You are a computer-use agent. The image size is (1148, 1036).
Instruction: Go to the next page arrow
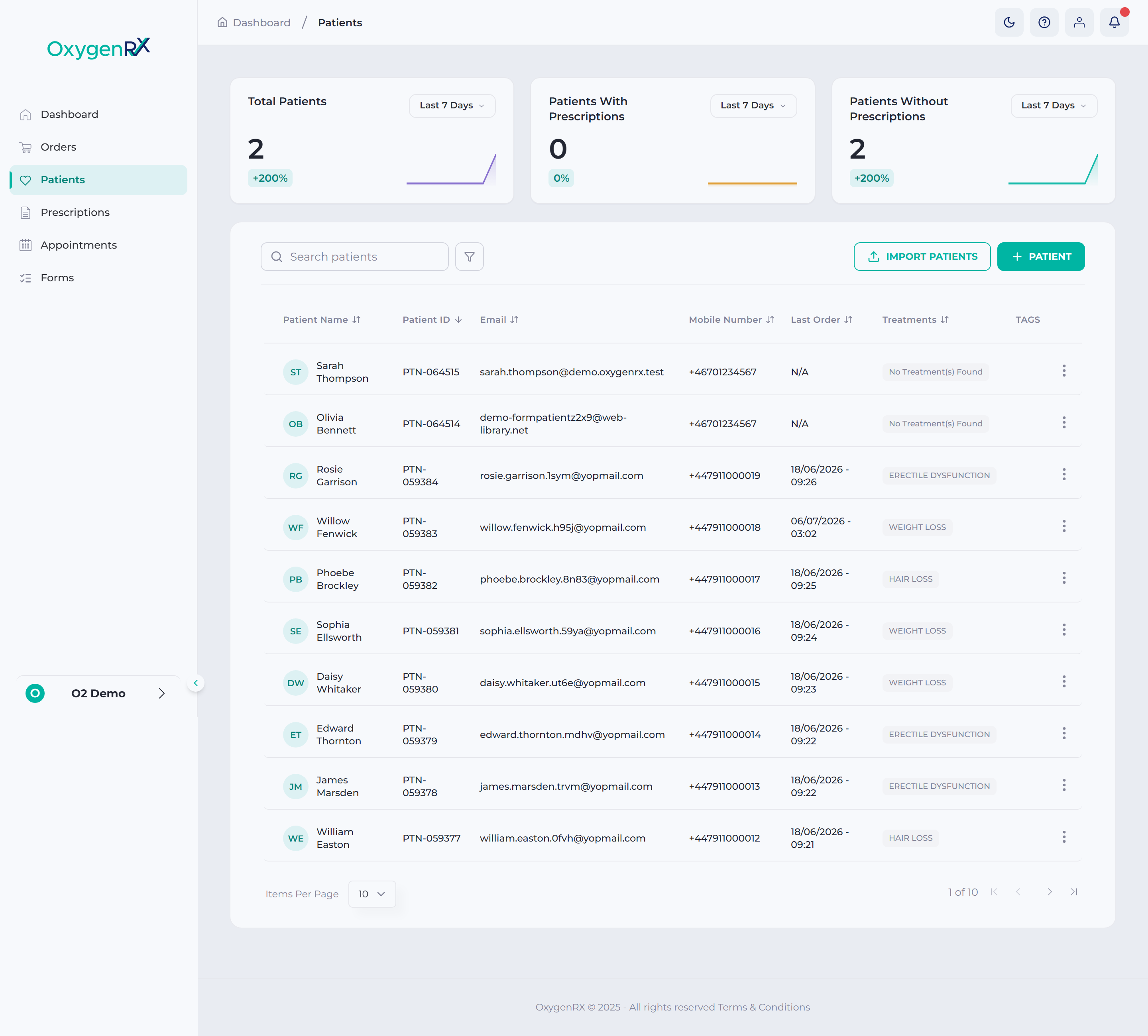[x=1050, y=892]
